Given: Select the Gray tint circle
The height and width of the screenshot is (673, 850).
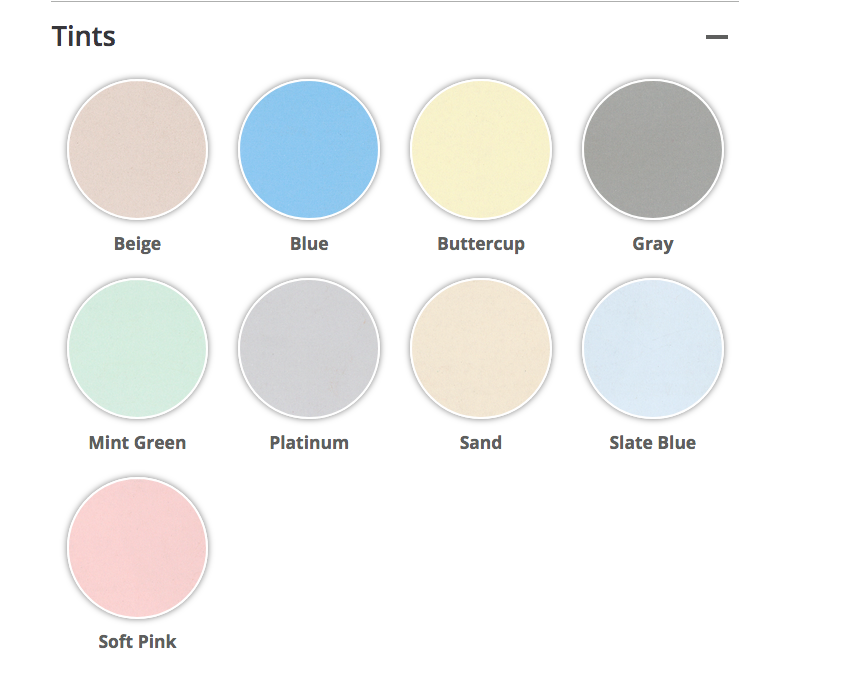Looking at the screenshot, I should point(653,149).
